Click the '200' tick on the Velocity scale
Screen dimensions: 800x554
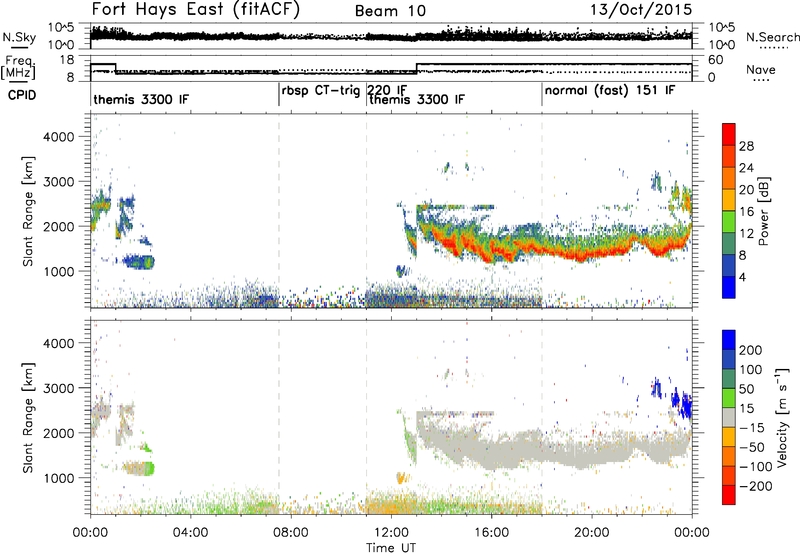(x=751, y=350)
